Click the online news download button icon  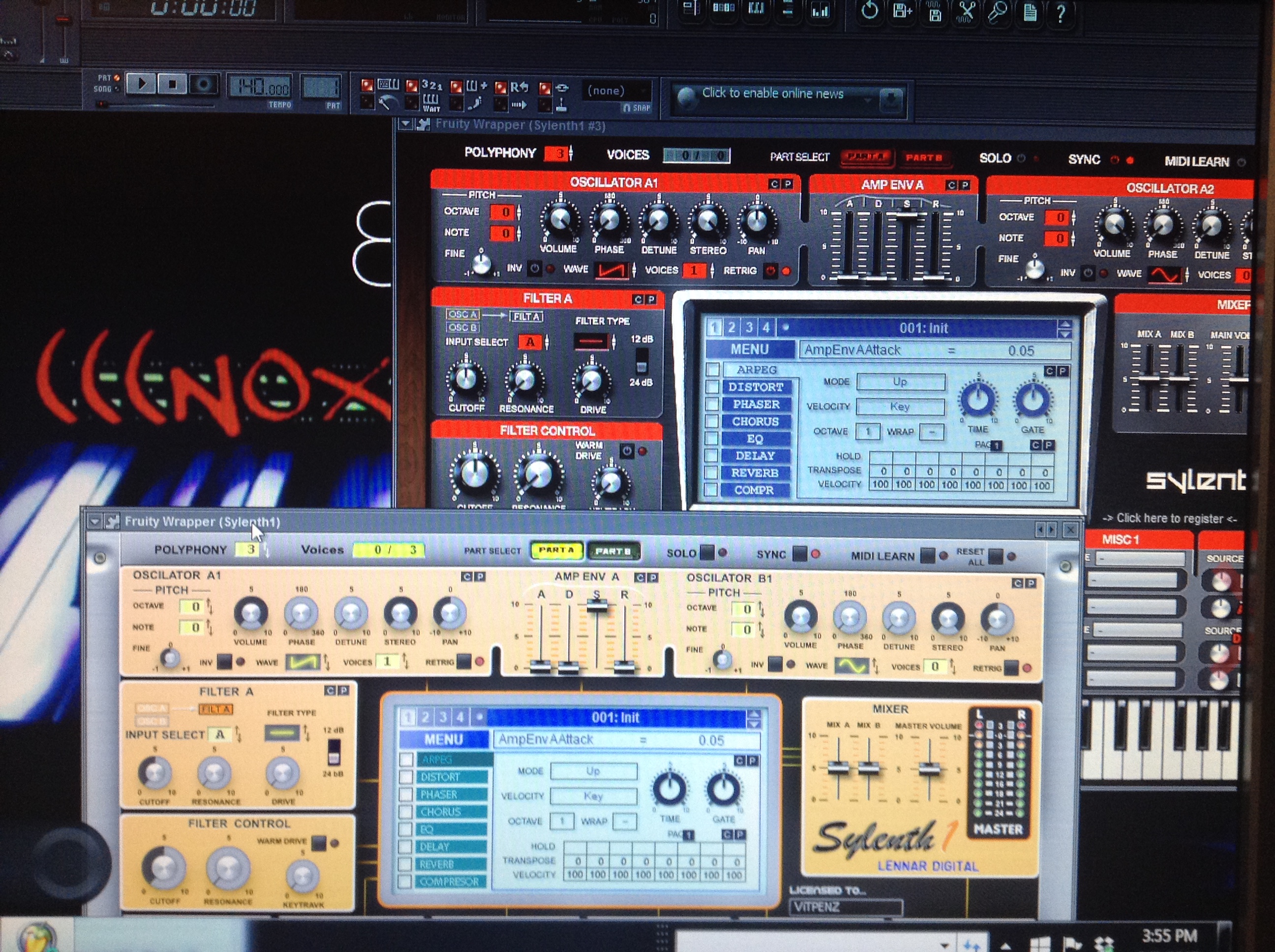point(890,100)
